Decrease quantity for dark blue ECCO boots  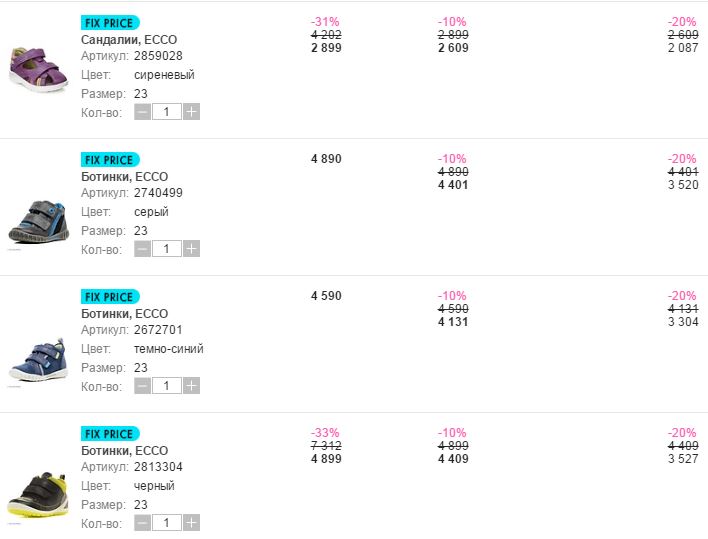pos(143,386)
